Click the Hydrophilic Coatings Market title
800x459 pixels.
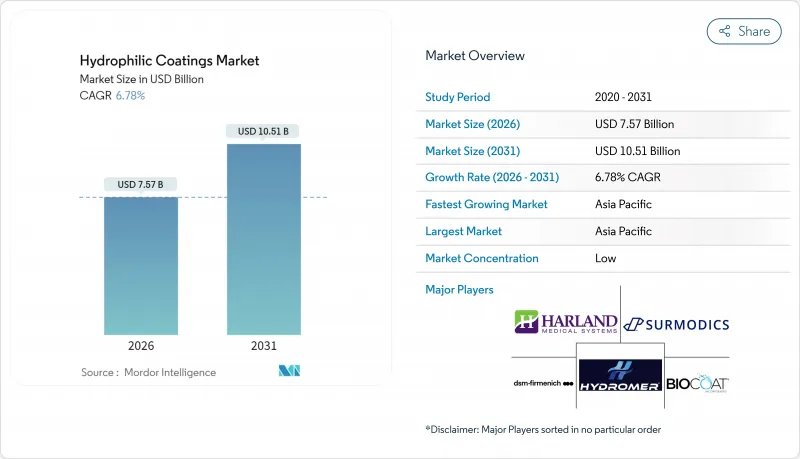[x=169, y=61]
